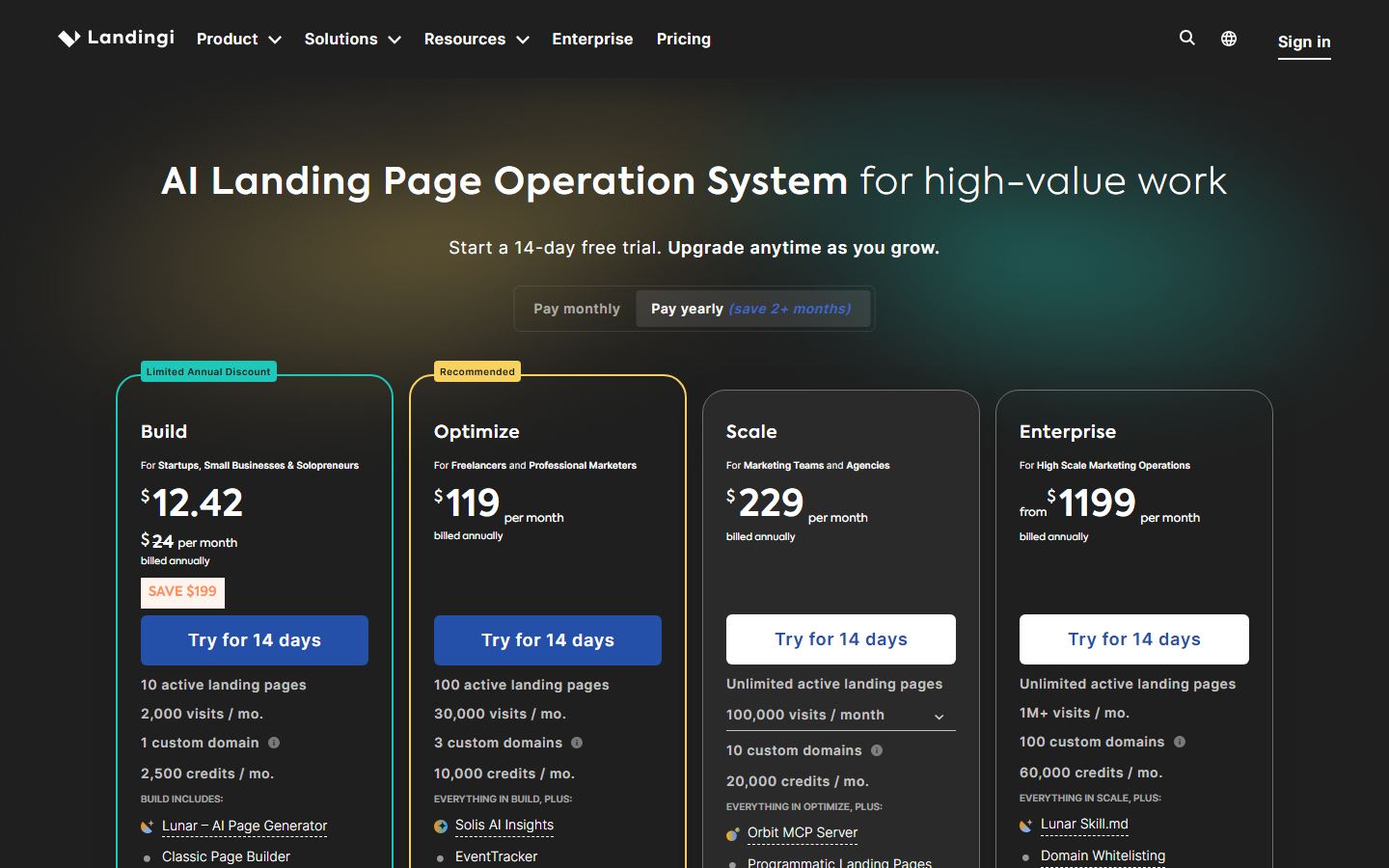Click '1M+ visits / mo.' text
Image resolution: width=1389 pixels, height=868 pixels.
click(x=1075, y=713)
